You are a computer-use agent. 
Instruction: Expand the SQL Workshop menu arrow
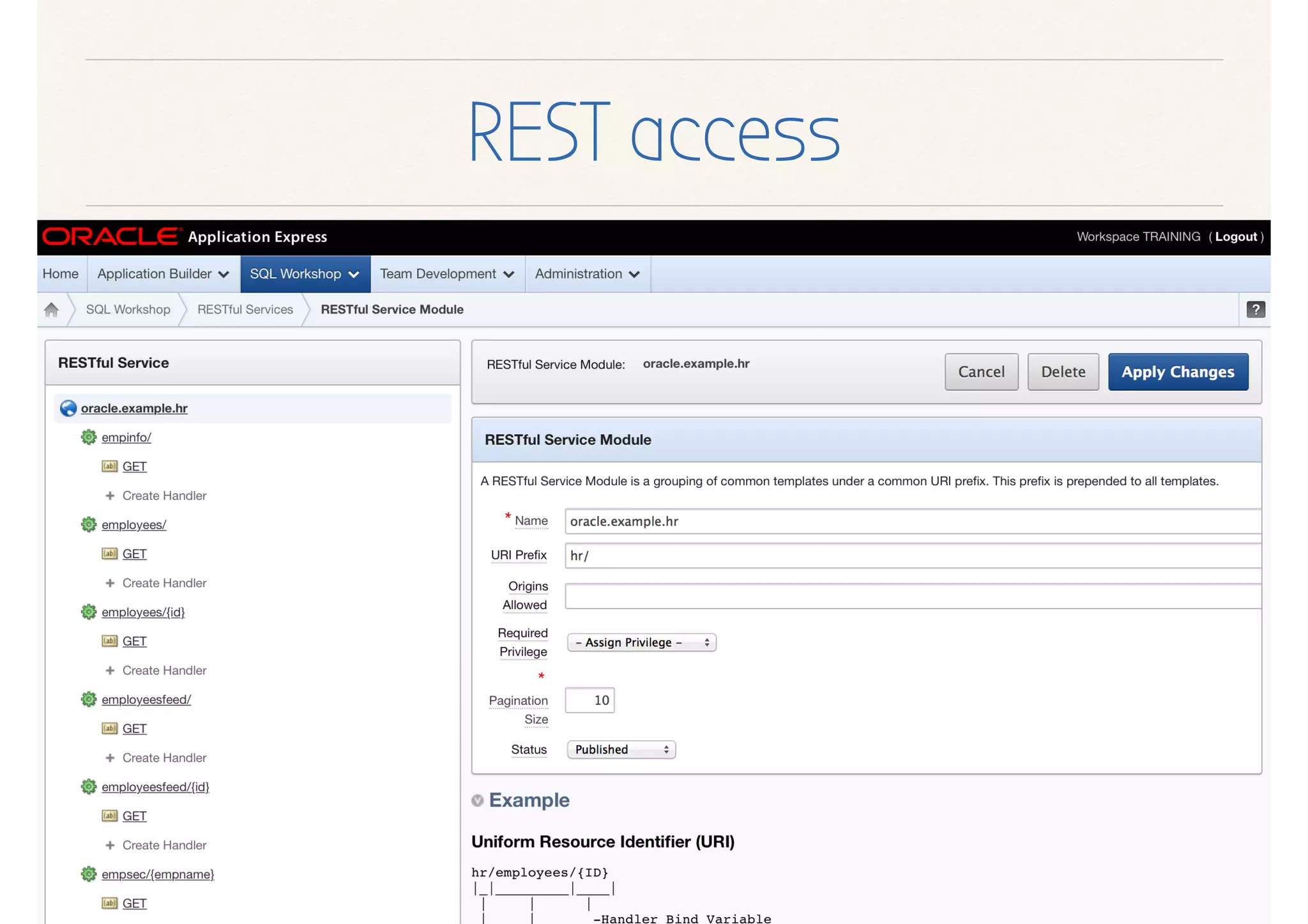click(x=354, y=275)
